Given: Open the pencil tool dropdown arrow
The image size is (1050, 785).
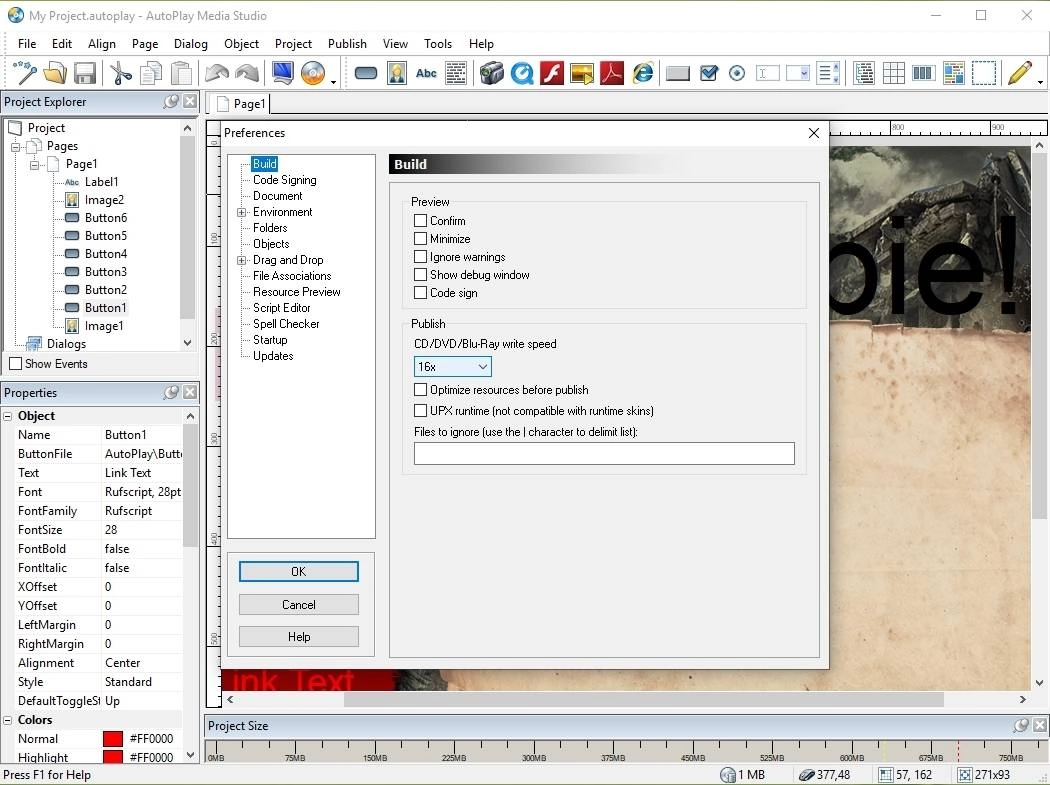Looking at the screenshot, I should coord(1040,82).
